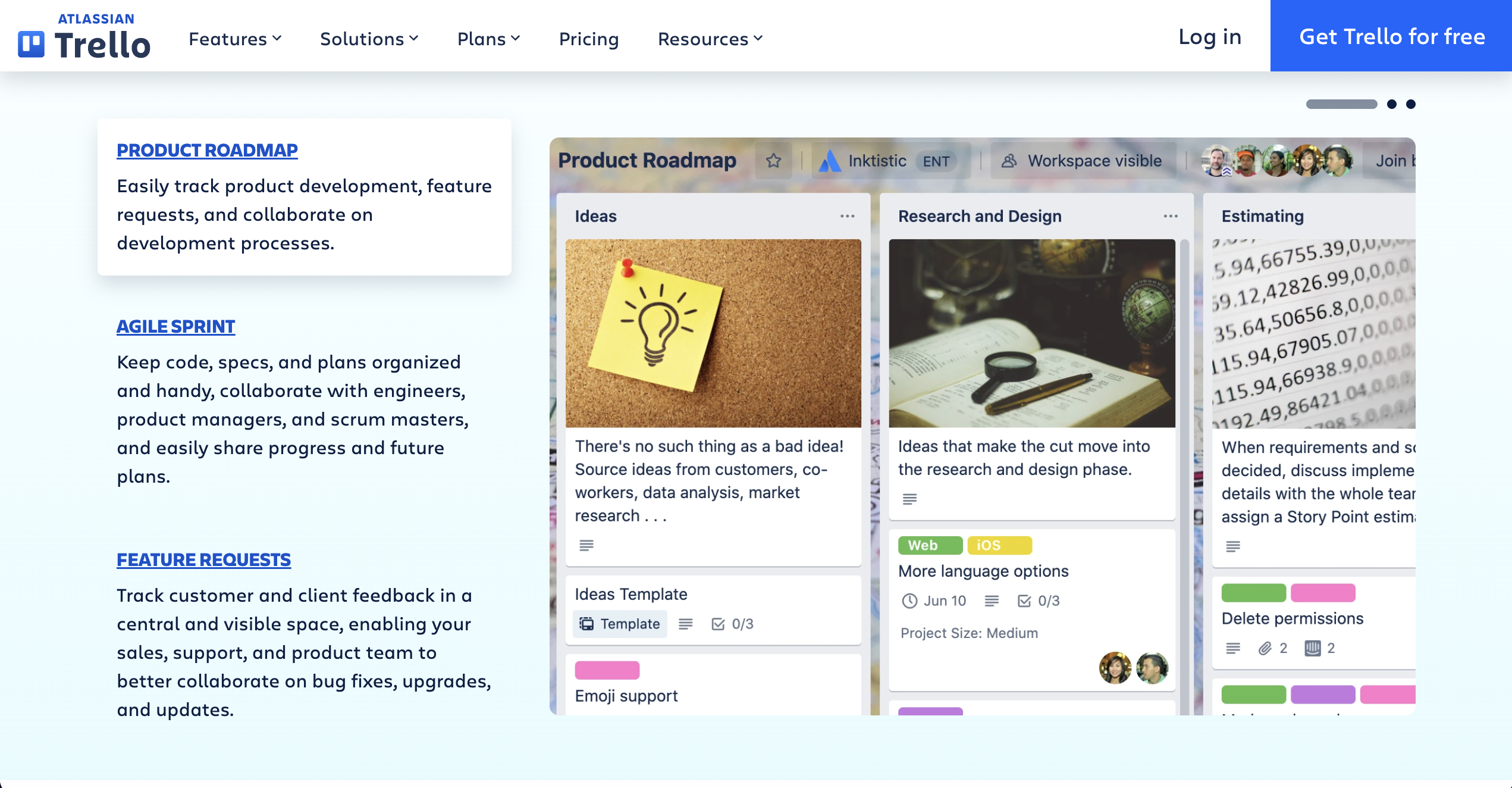Expand the Features dropdown menu

(235, 39)
